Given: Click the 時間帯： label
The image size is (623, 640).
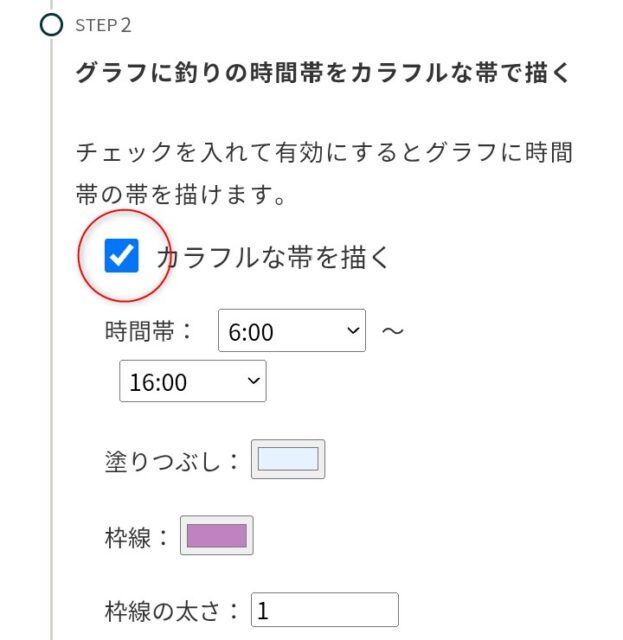Looking at the screenshot, I should pyautogui.click(x=149, y=331).
